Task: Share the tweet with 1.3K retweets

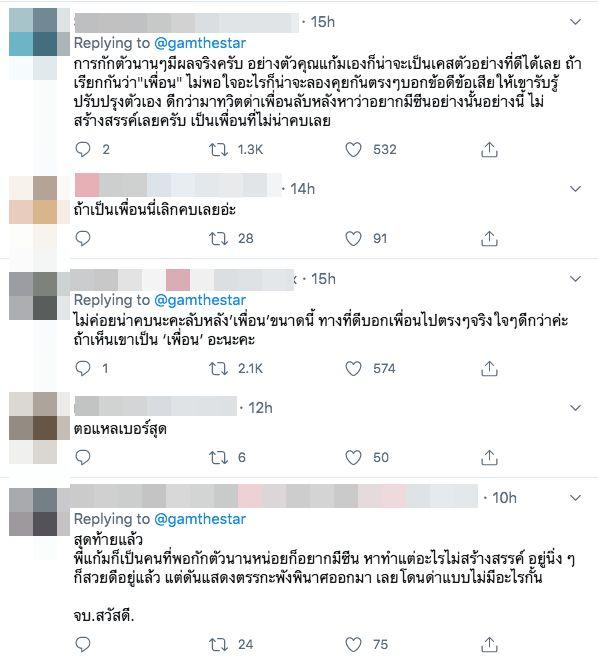Action: point(489,149)
